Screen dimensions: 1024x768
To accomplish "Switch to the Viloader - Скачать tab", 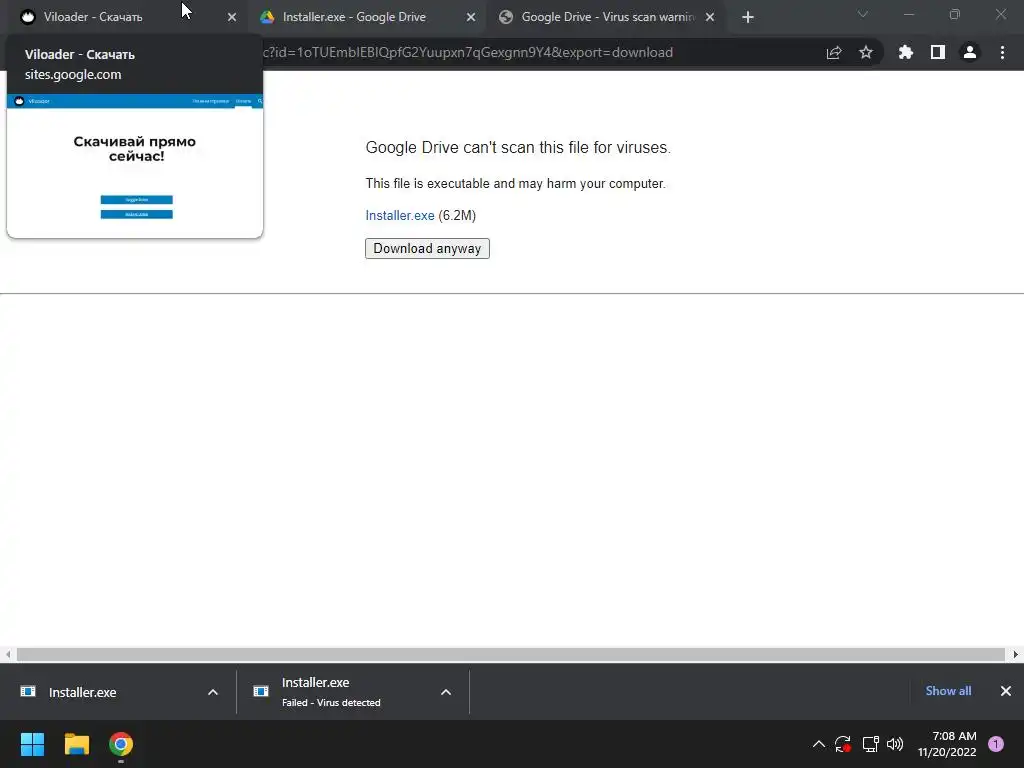I will coord(124,17).
